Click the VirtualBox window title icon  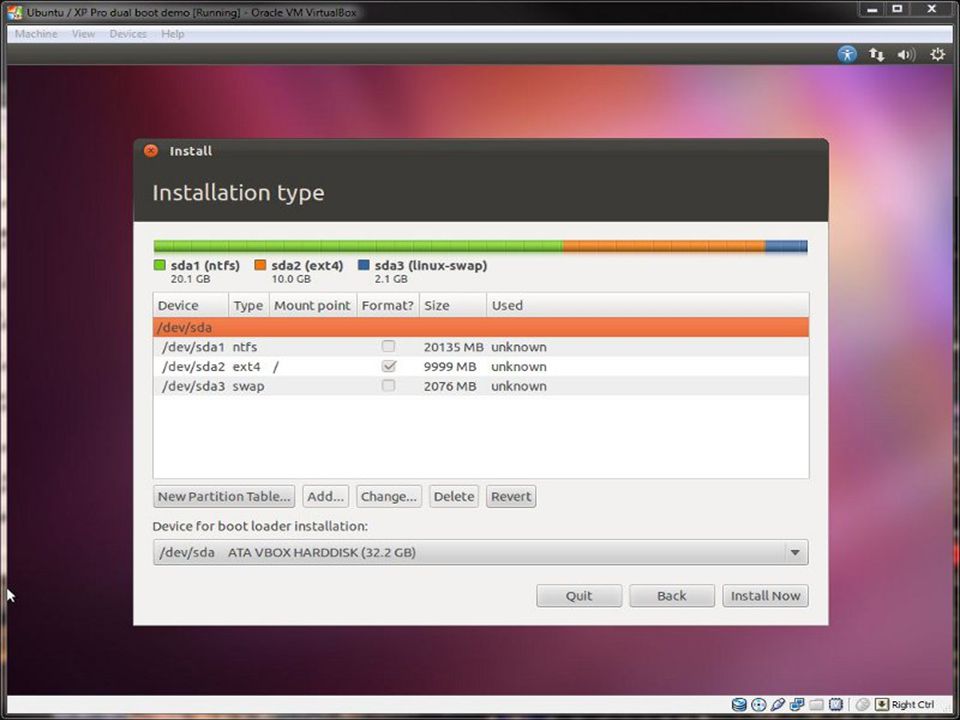pos(15,12)
